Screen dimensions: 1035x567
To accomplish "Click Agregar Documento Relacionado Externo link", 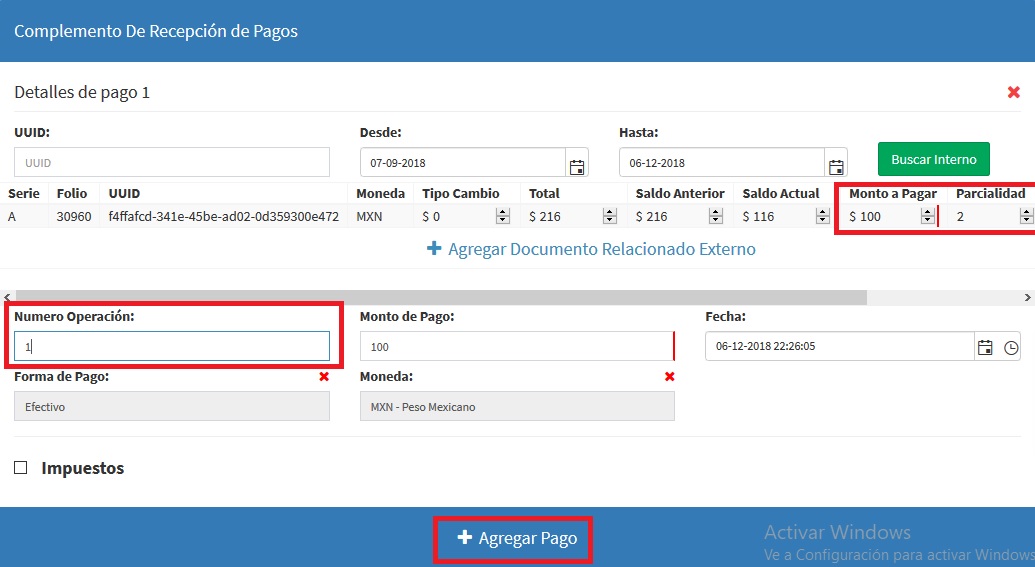I will 601,249.
